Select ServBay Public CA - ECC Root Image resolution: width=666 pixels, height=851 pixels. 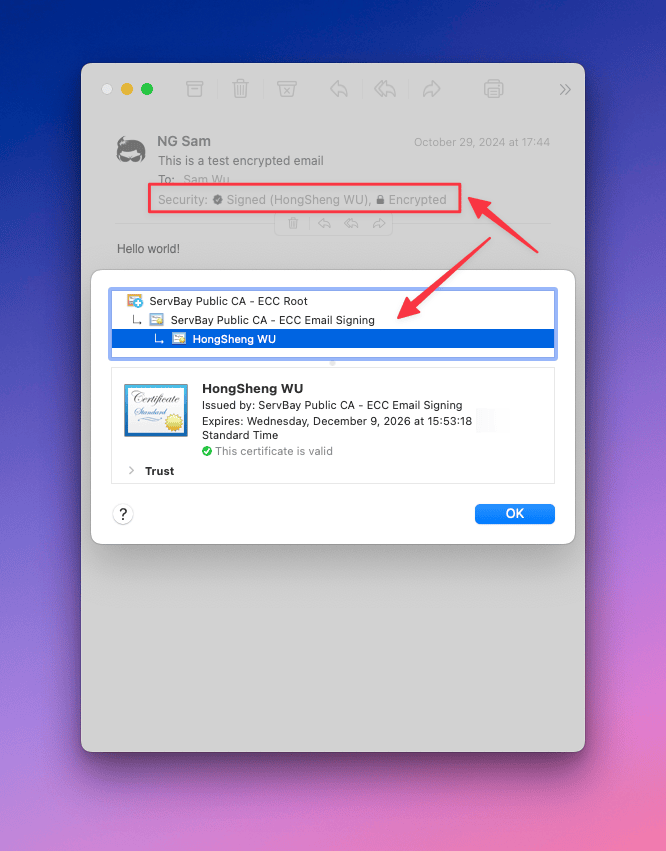[x=333, y=301]
